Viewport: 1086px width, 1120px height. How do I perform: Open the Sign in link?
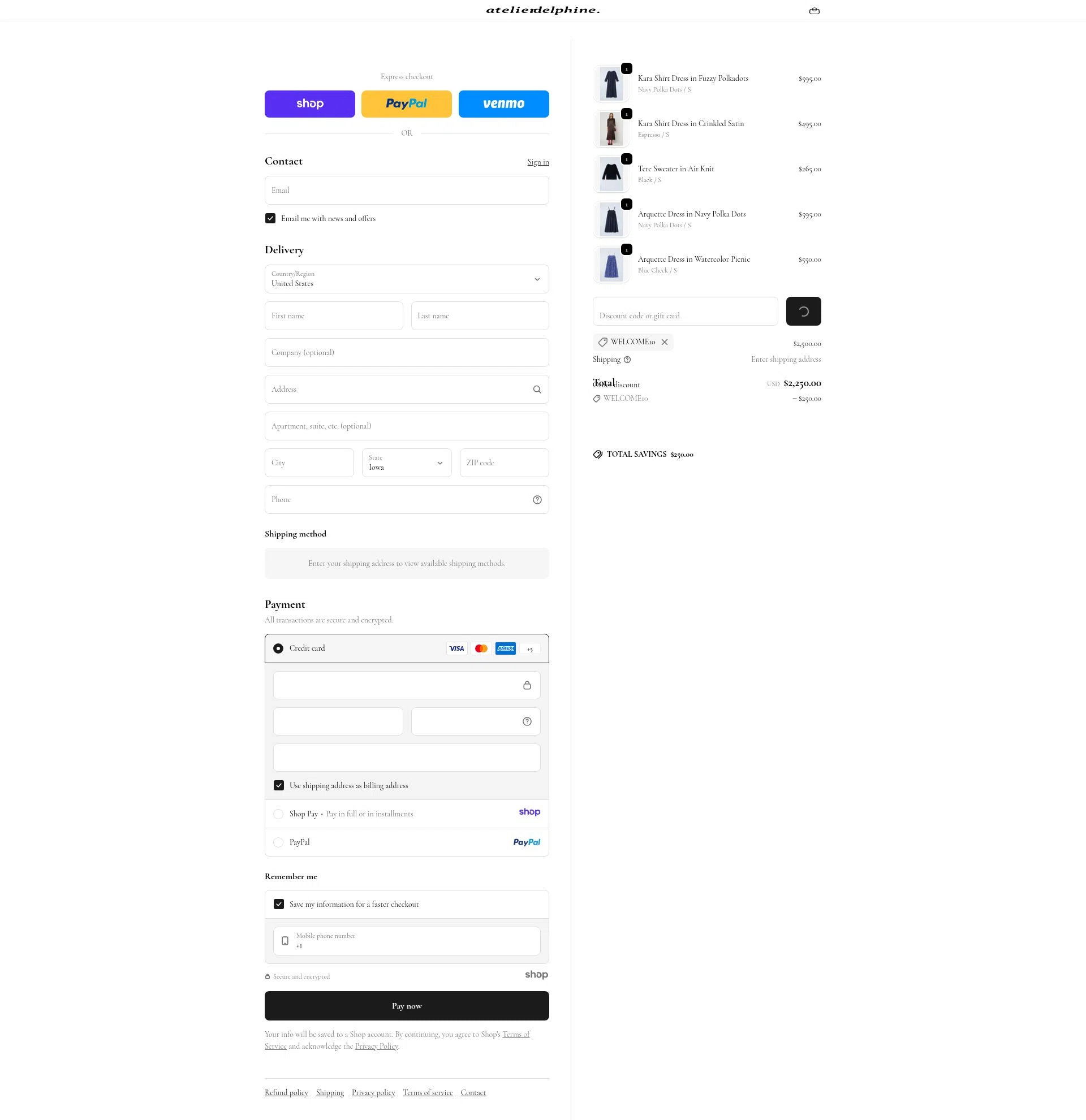538,162
